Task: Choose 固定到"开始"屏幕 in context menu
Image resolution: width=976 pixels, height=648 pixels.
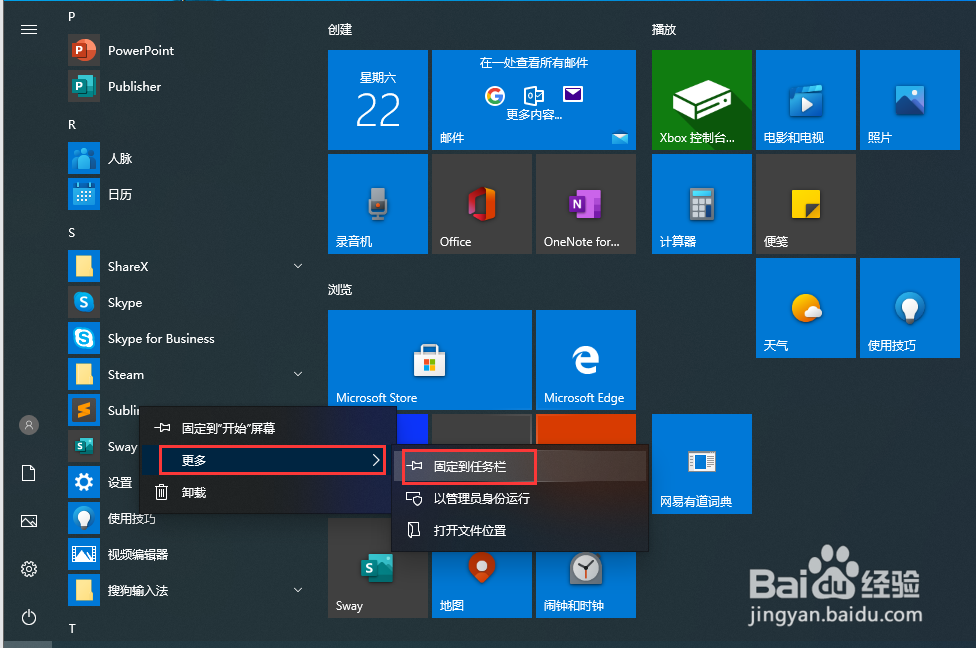Action: coord(268,428)
